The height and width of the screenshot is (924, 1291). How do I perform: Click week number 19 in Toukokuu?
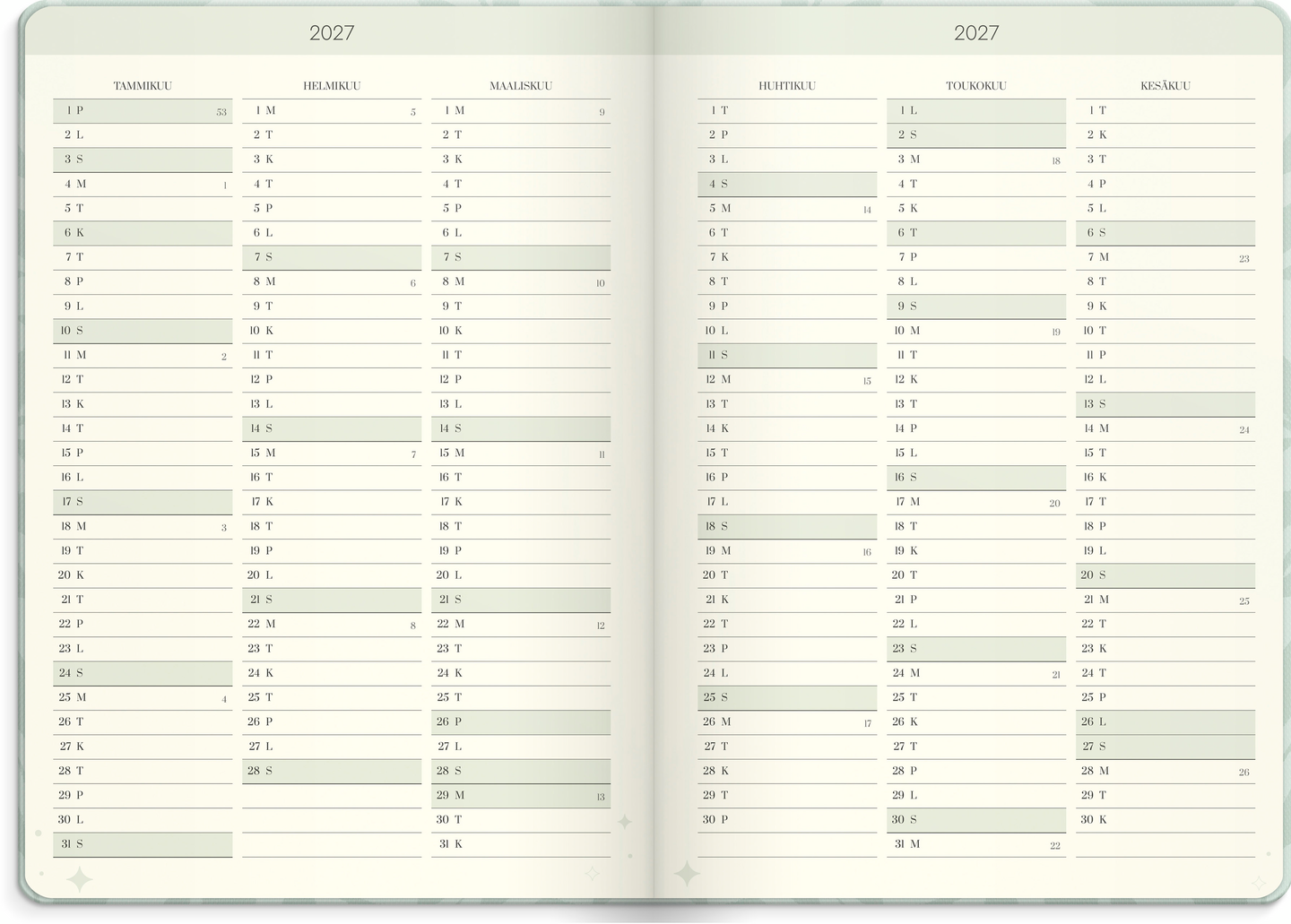tap(1056, 332)
